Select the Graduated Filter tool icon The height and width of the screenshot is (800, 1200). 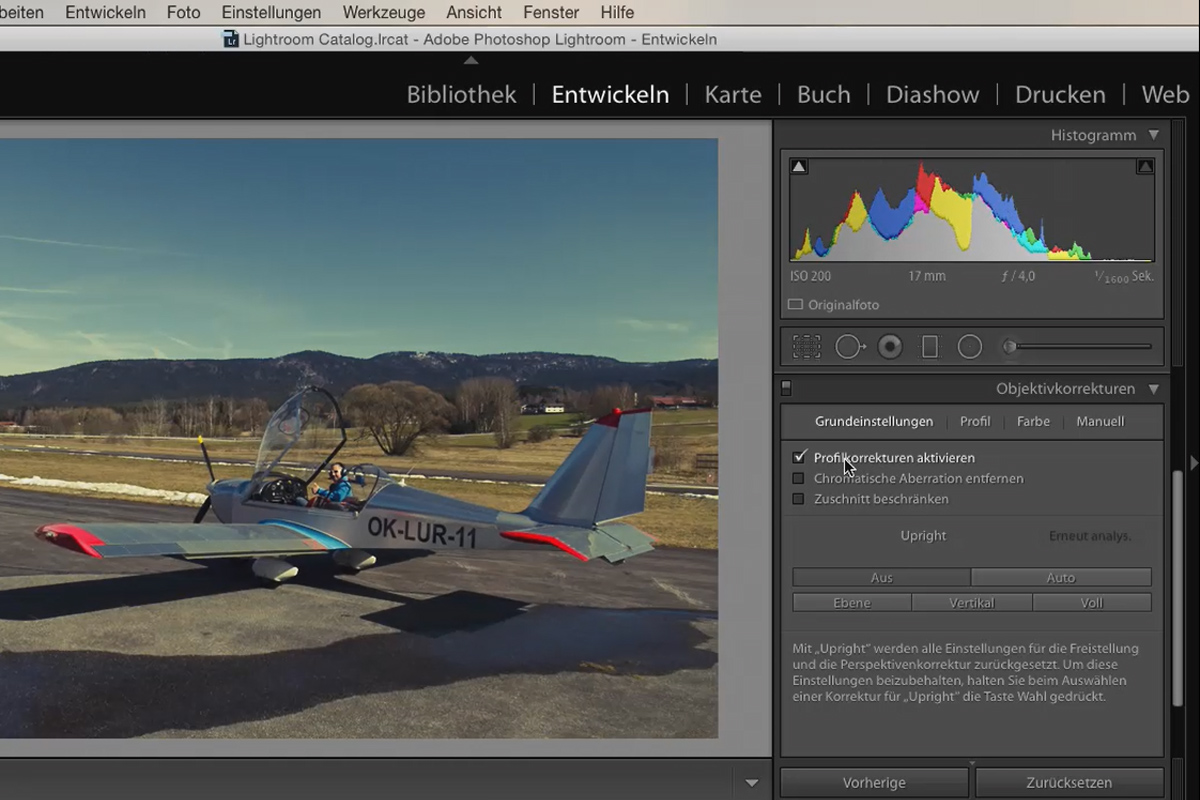coord(930,347)
